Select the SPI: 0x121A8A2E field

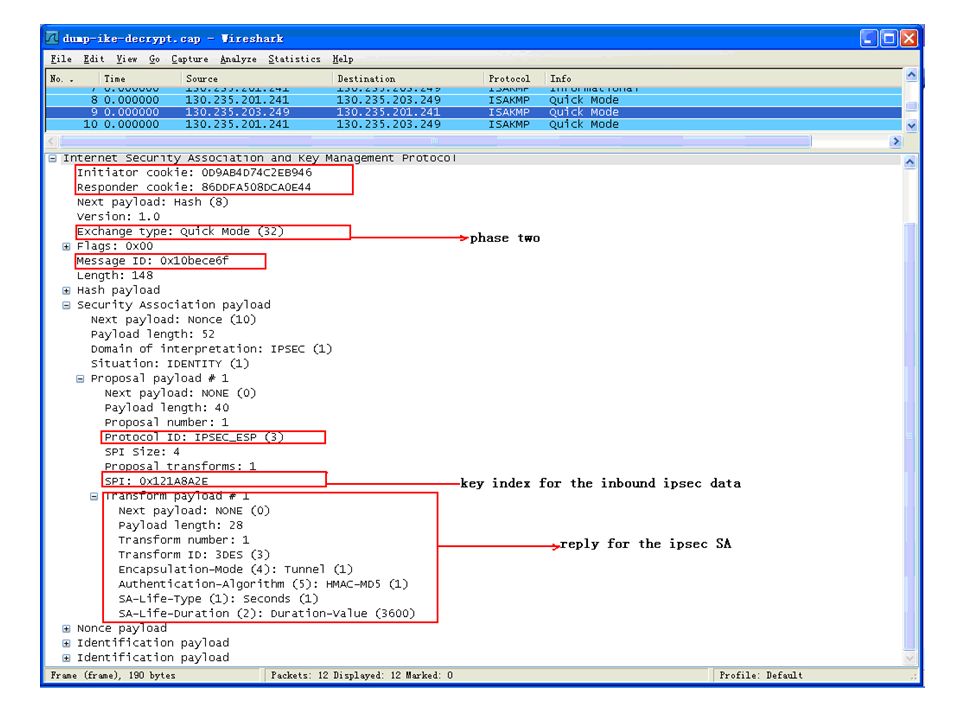pos(156,481)
